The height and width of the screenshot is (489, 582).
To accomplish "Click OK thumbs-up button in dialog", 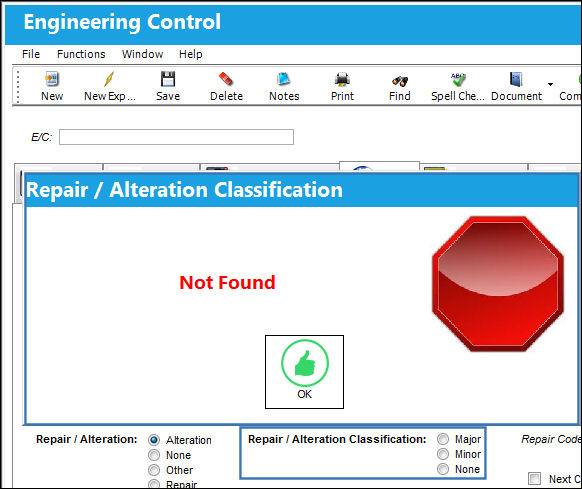I will coord(304,372).
